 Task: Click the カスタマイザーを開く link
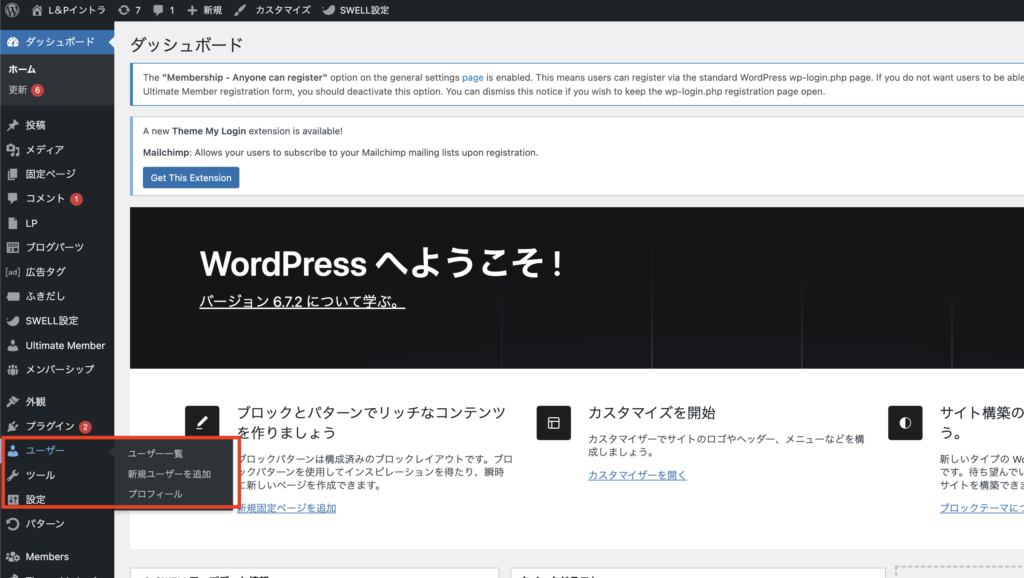[x=637, y=475]
